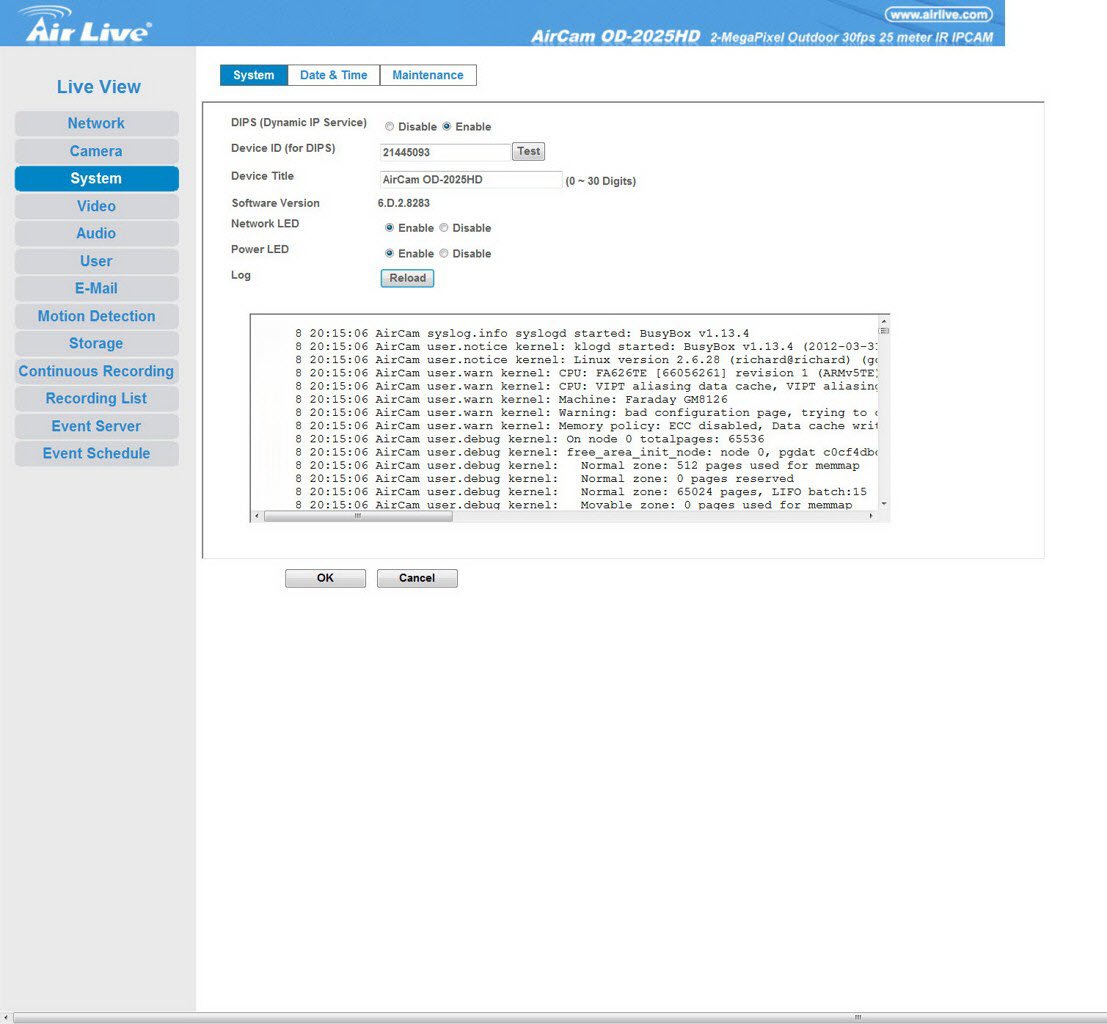Open Motion Detection settings
Viewport: 1107px width, 1024px height.
coord(97,316)
